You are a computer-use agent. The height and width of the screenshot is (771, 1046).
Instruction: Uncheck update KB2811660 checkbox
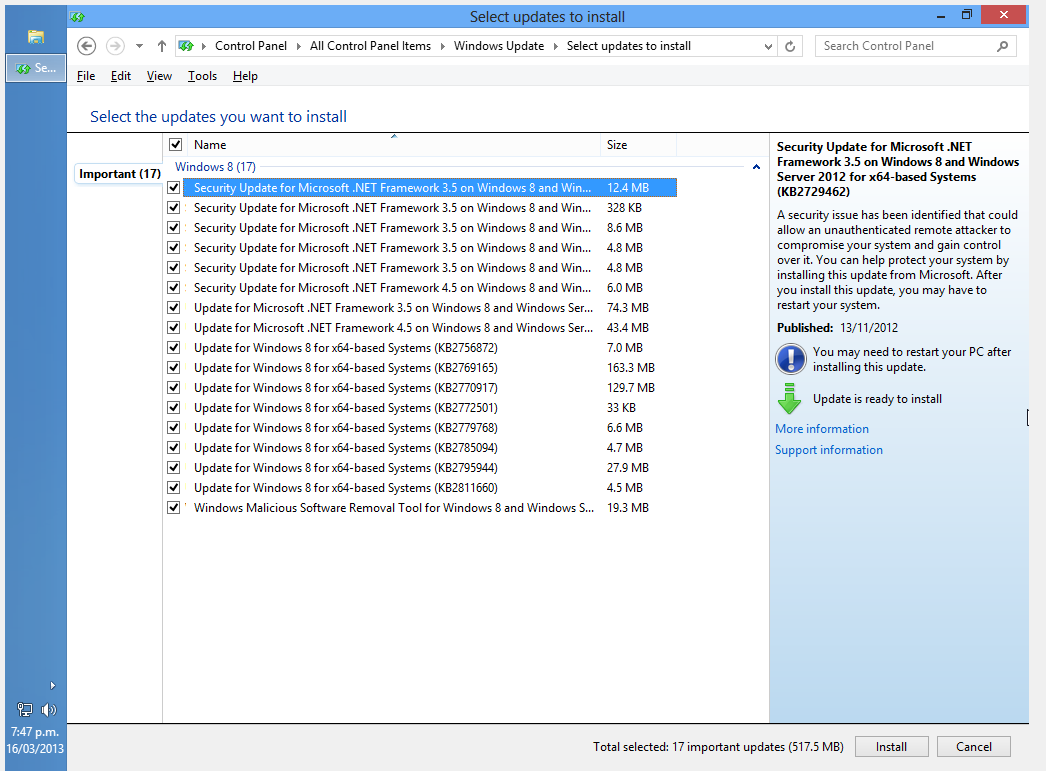click(173, 488)
